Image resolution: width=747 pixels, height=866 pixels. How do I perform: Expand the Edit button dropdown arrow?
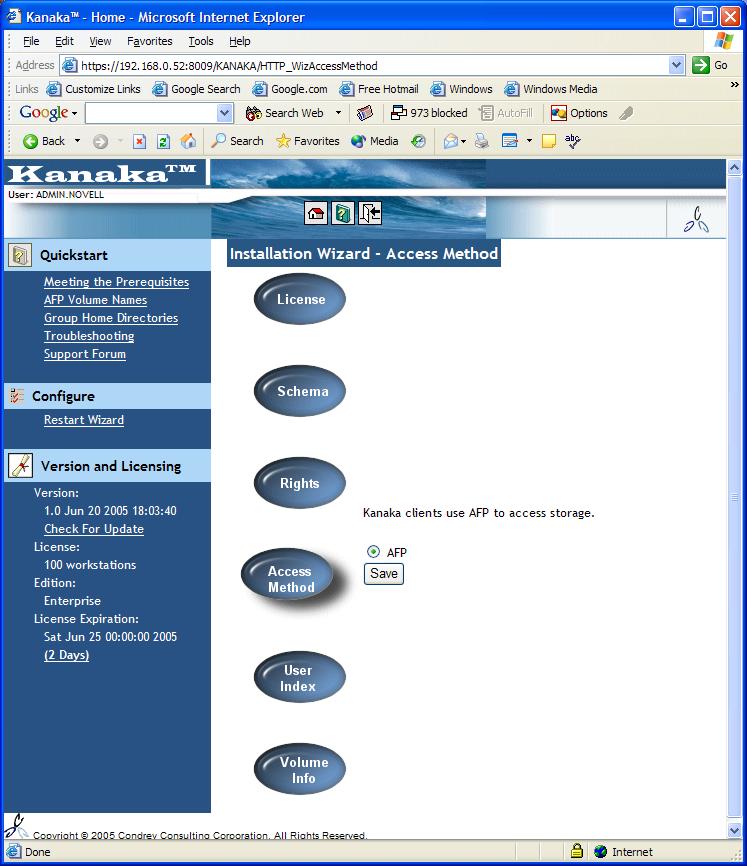coord(529,141)
